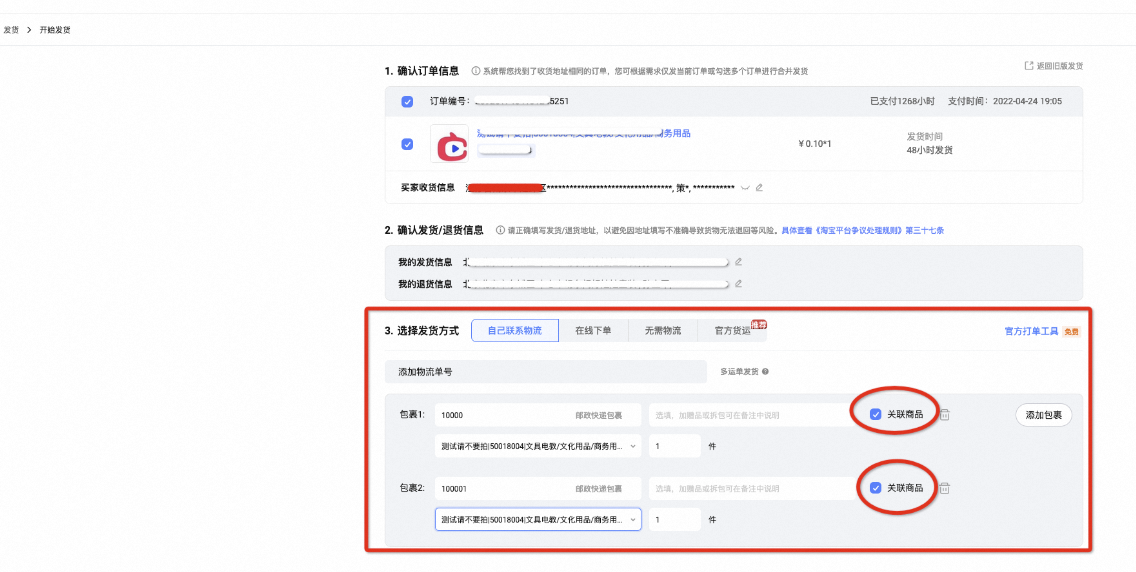This screenshot has width=1136, height=572.
Task: Switch to 无需物流 tab
Action: pyautogui.click(x=663, y=331)
